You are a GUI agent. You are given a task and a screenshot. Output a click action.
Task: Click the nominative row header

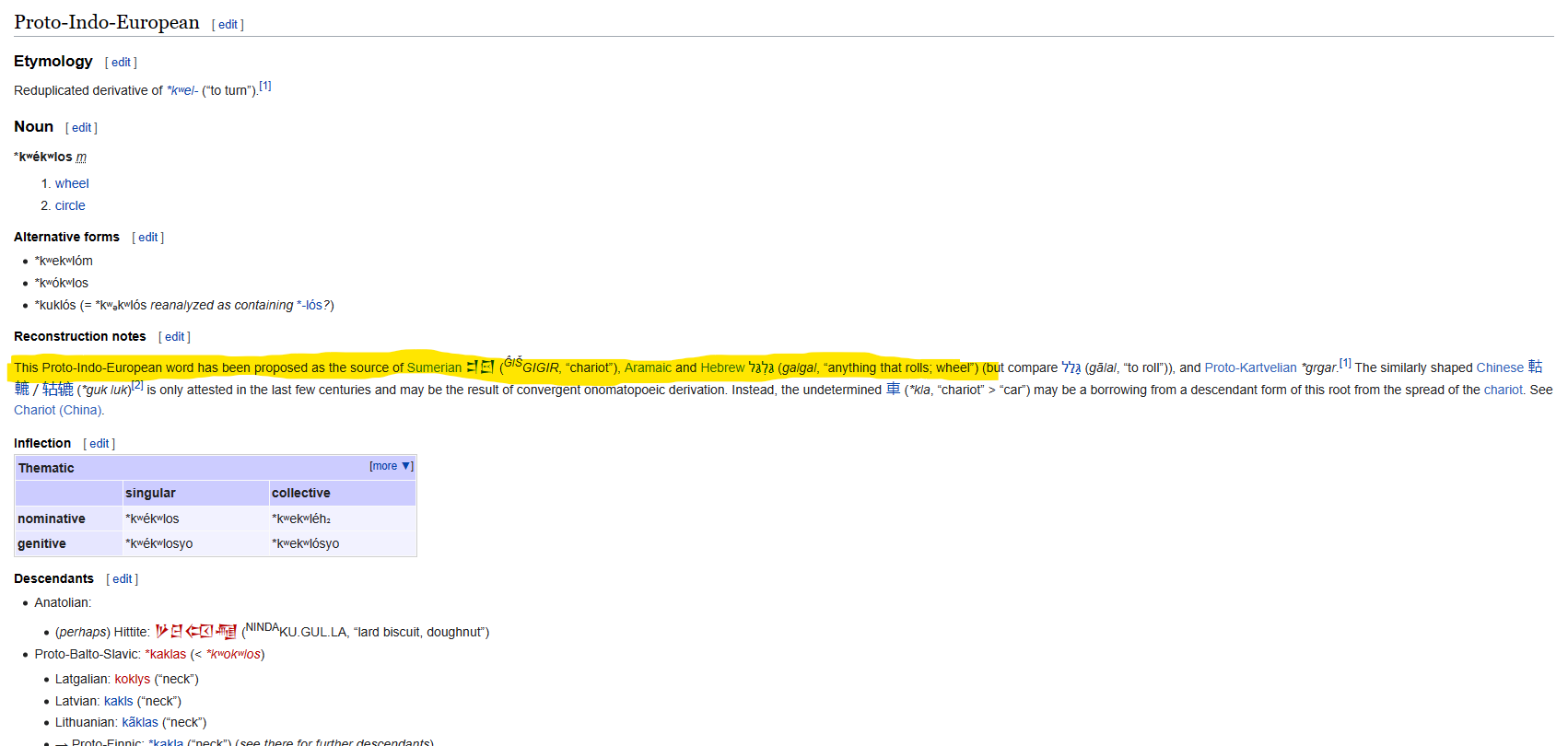point(68,519)
